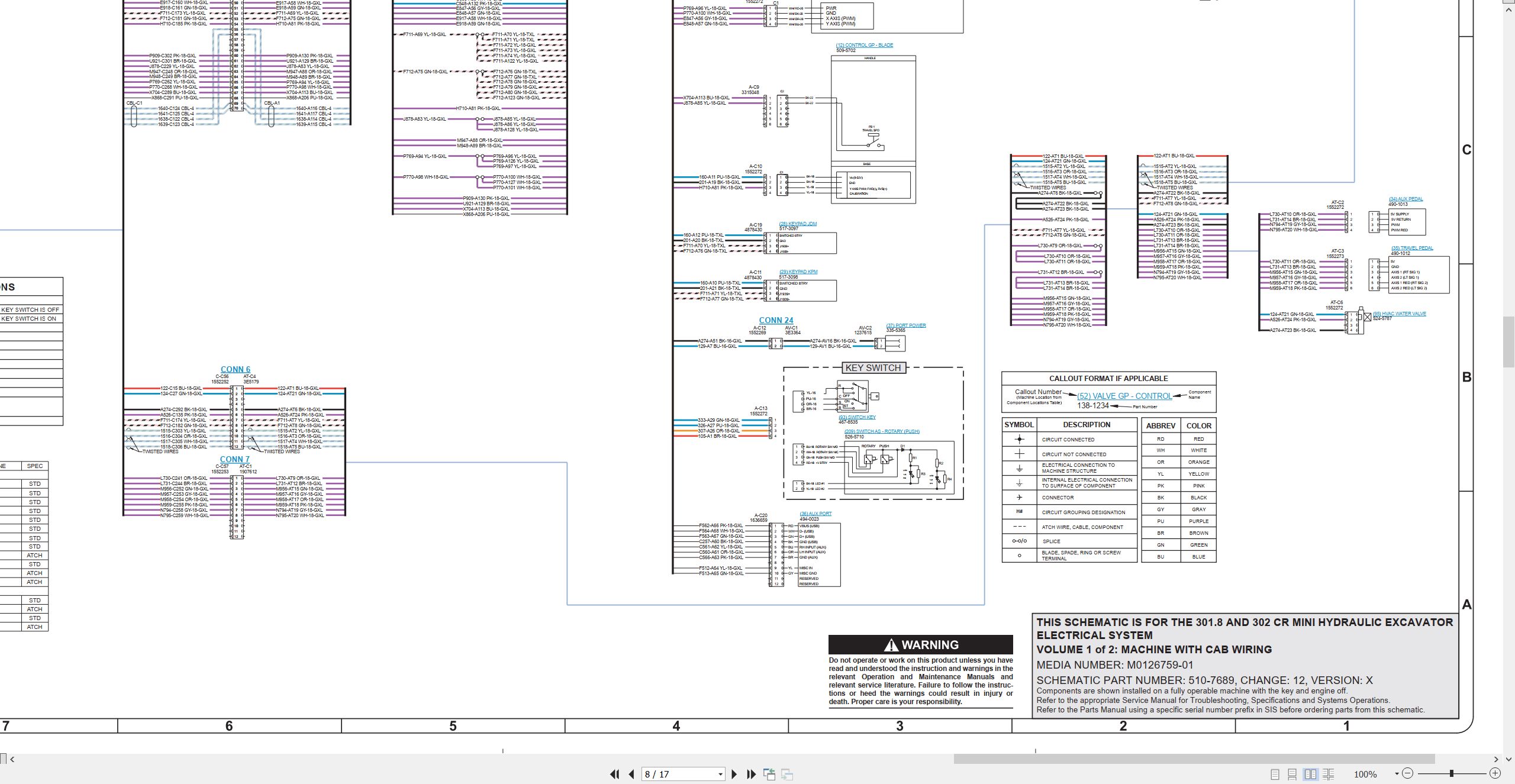The width and height of the screenshot is (1515, 784).
Task: Click the SCHEMATIC PART NUMBER: 510-7689 line
Action: click(x=1204, y=680)
